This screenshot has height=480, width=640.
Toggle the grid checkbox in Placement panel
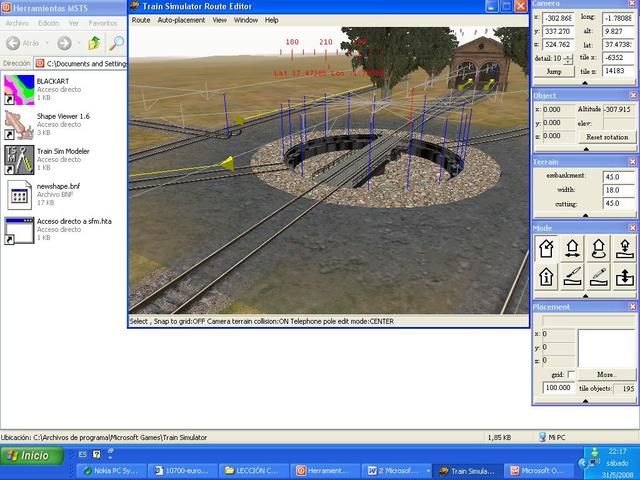[572, 374]
